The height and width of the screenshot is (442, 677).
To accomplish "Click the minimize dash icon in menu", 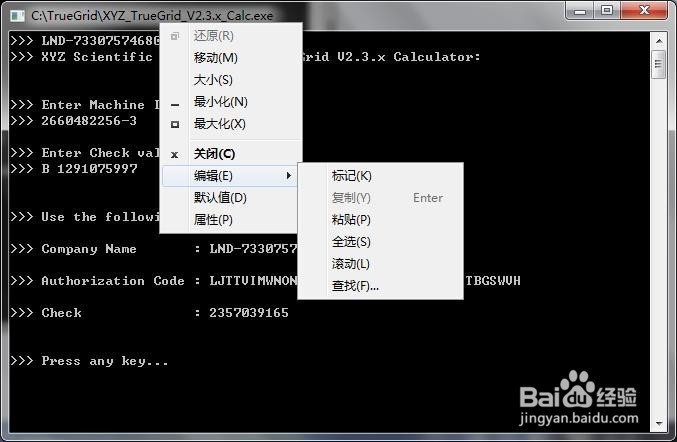I will (175, 104).
